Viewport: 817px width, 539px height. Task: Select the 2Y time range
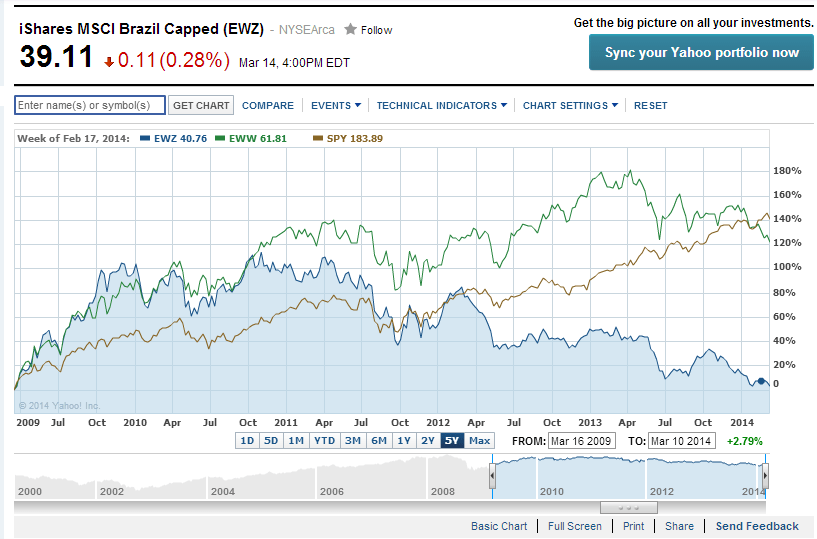[x=428, y=440]
